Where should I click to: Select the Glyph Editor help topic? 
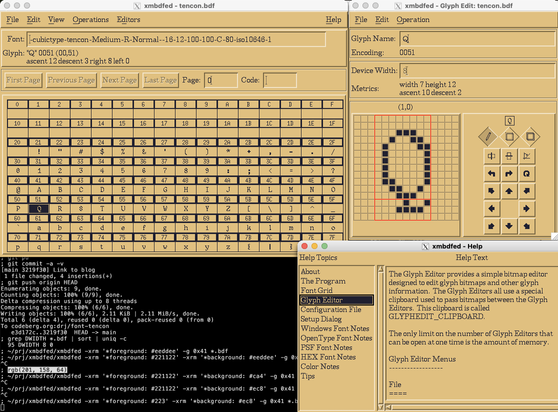(x=337, y=300)
